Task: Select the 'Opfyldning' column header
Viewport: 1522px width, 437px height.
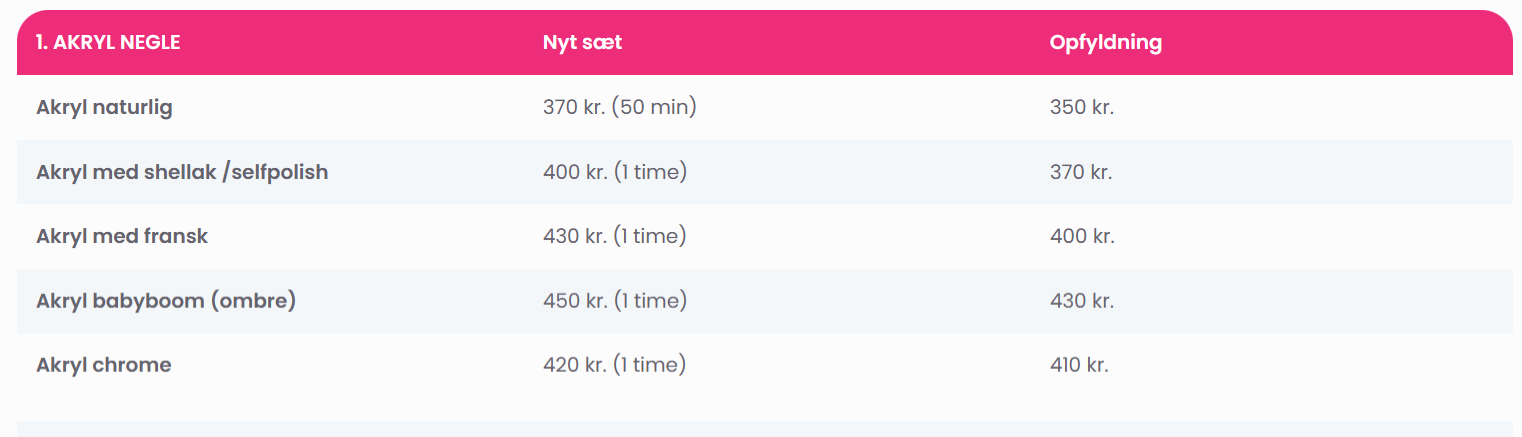Action: 1106,43
